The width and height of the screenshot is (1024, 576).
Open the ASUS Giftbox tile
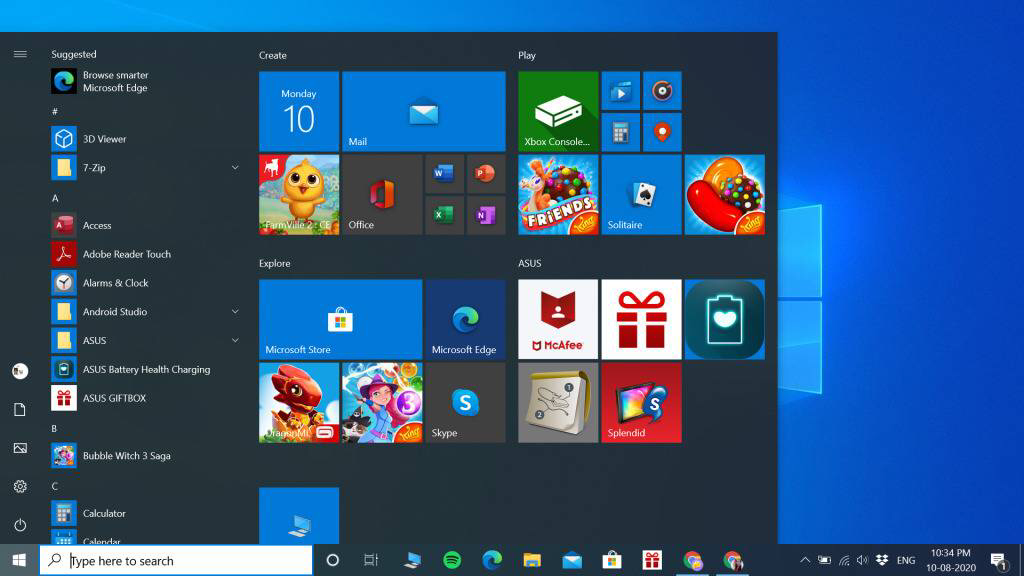click(641, 319)
